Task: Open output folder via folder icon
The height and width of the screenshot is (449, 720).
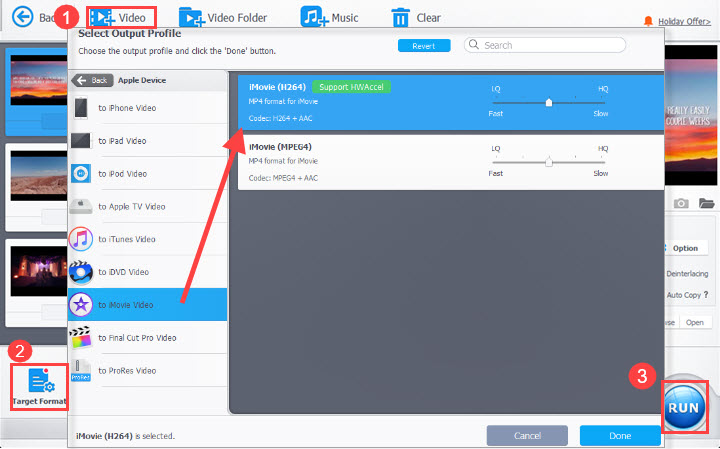Action: pyautogui.click(x=706, y=203)
